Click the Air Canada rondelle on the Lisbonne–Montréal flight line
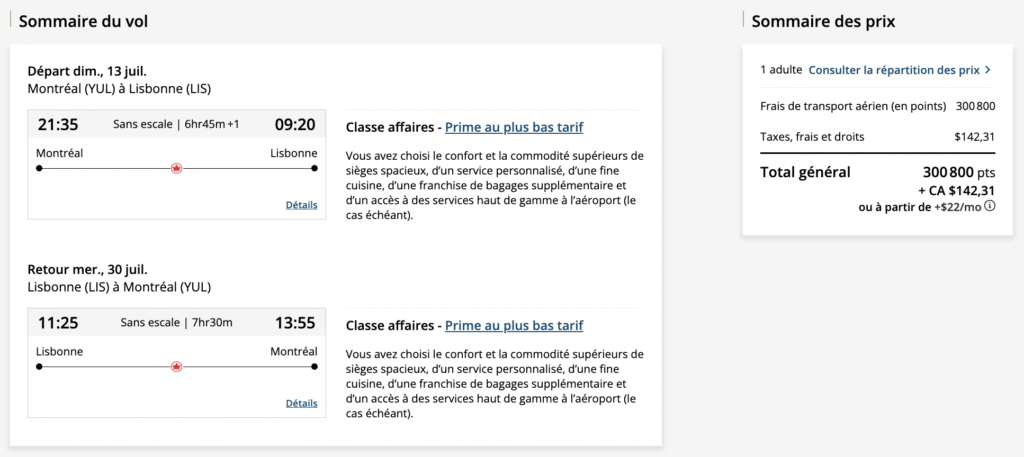This screenshot has height=457, width=1024. (x=177, y=367)
